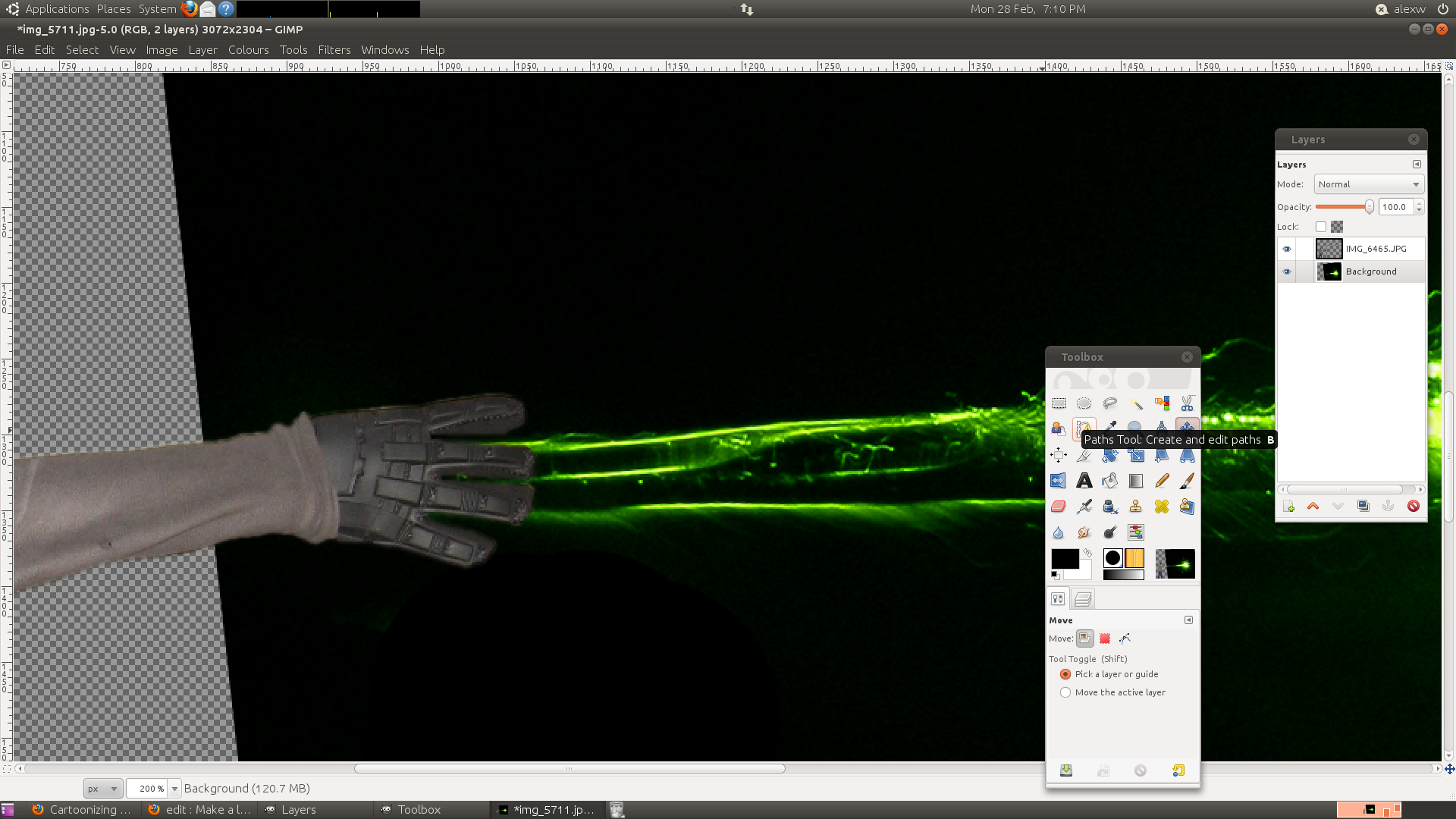Click the Opacity spin button arrows
Image resolution: width=1456 pixels, height=819 pixels.
[1419, 207]
